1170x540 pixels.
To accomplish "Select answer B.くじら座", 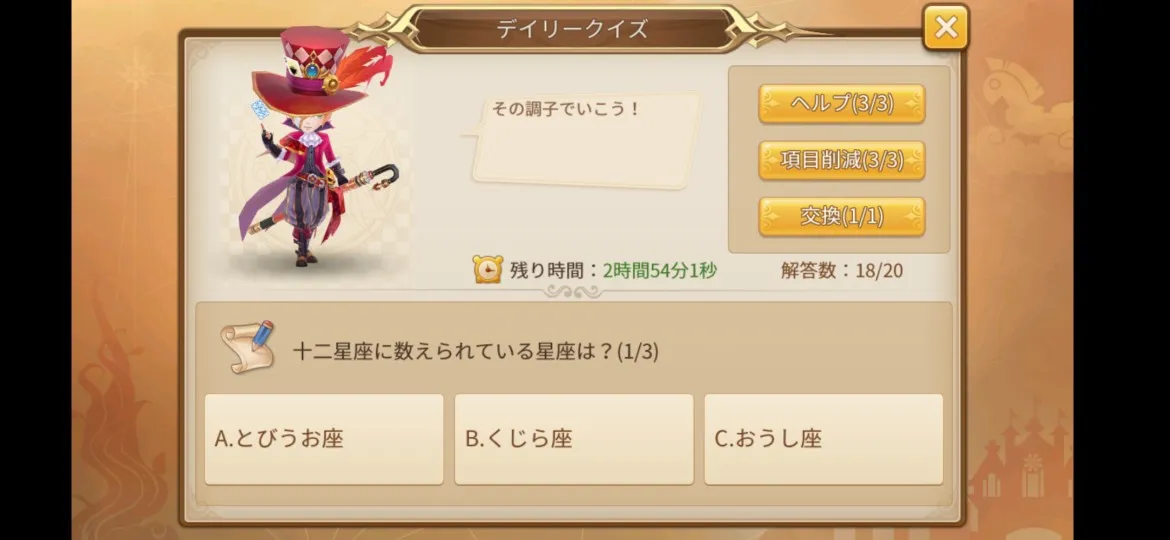I will coord(574,439).
